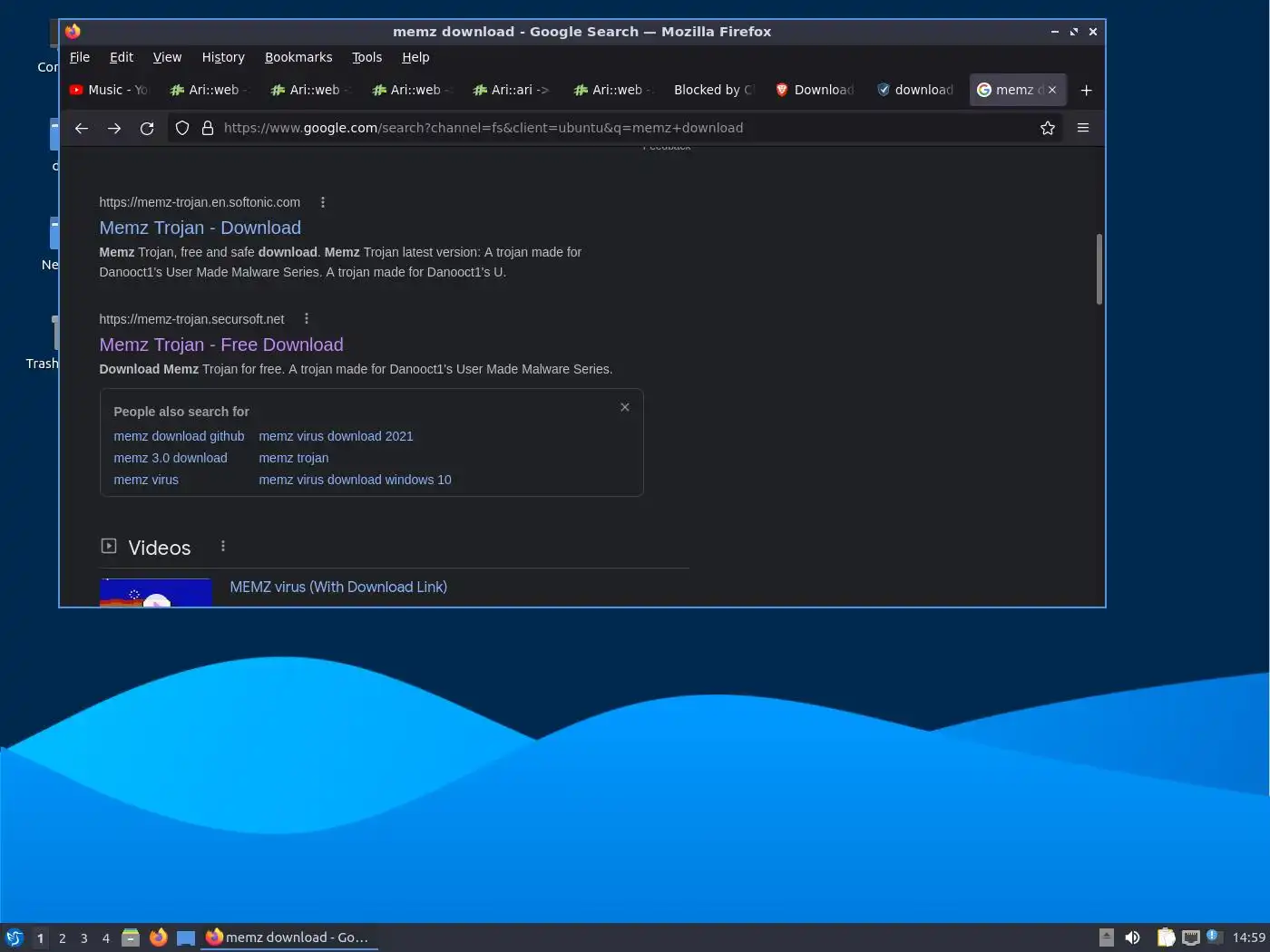
Task: Click the Videos section play icon
Action: coord(109,546)
